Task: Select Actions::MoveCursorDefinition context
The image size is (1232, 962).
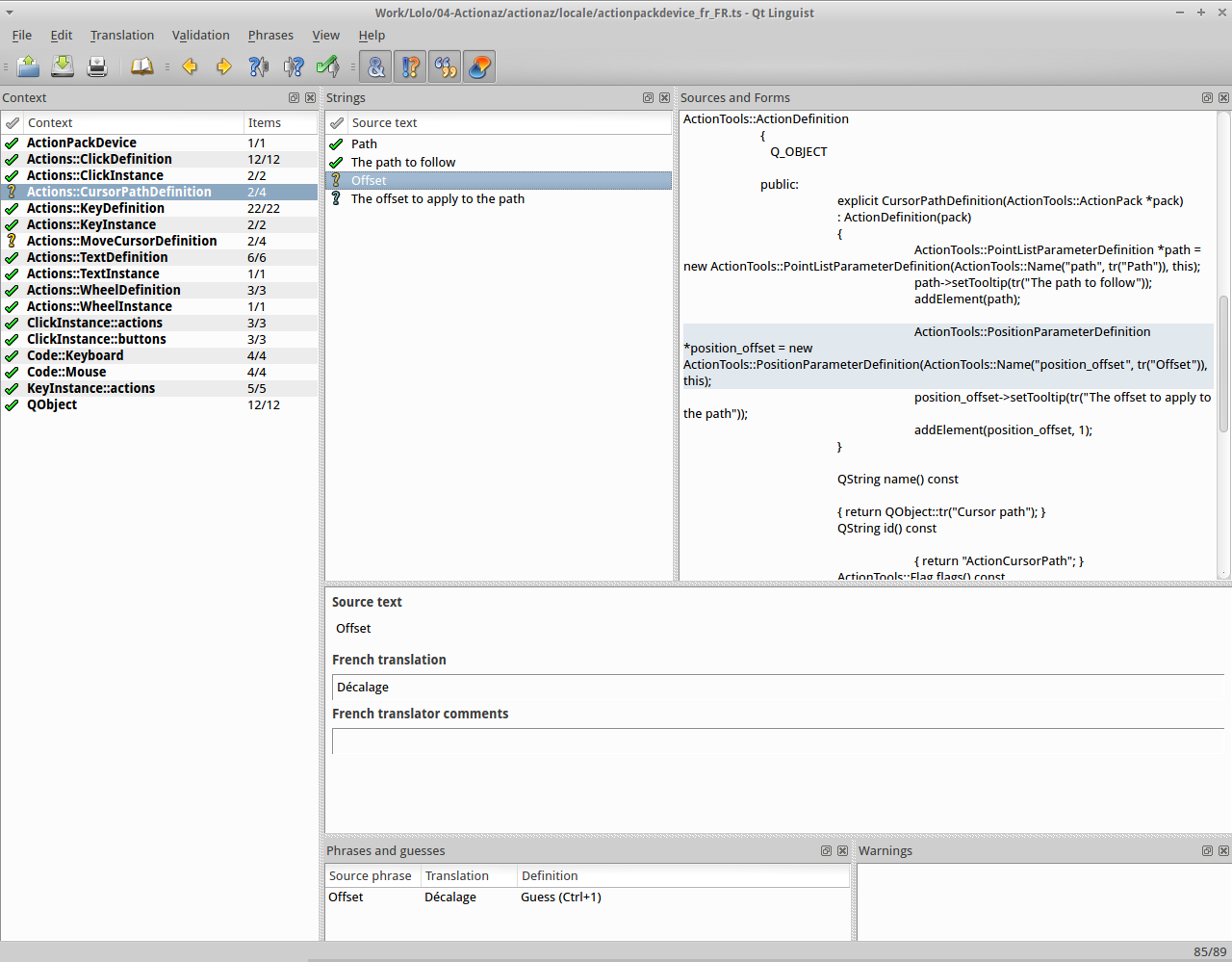Action: [x=121, y=241]
